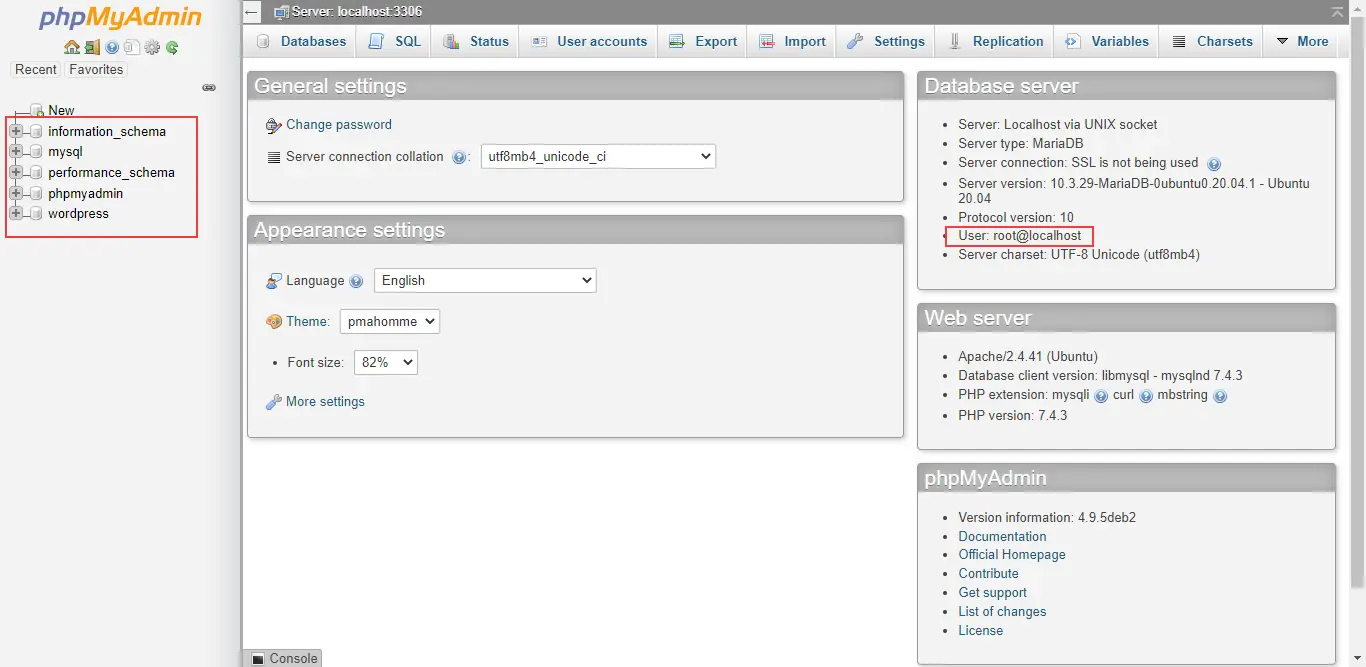This screenshot has height=667, width=1366.
Task: Open the phpMyAdmin documentation question-mark icon
Action: pyautogui.click(x=112, y=47)
